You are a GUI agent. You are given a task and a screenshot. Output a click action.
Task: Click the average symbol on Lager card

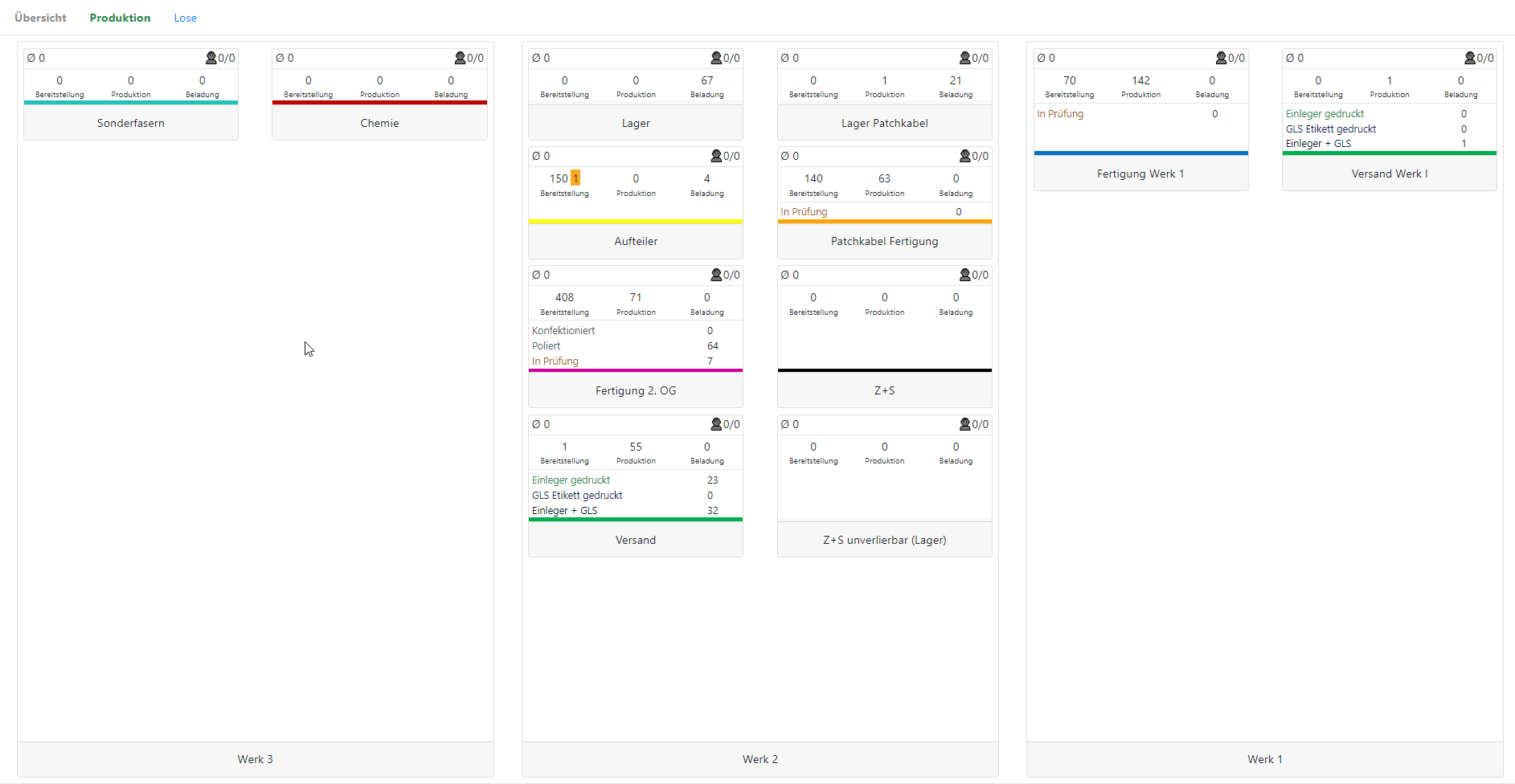536,58
